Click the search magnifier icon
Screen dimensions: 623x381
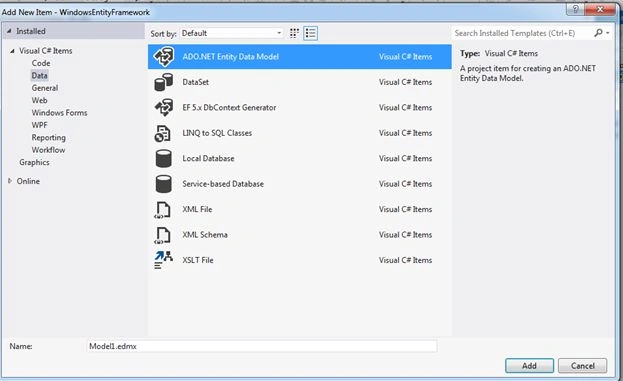(598, 33)
